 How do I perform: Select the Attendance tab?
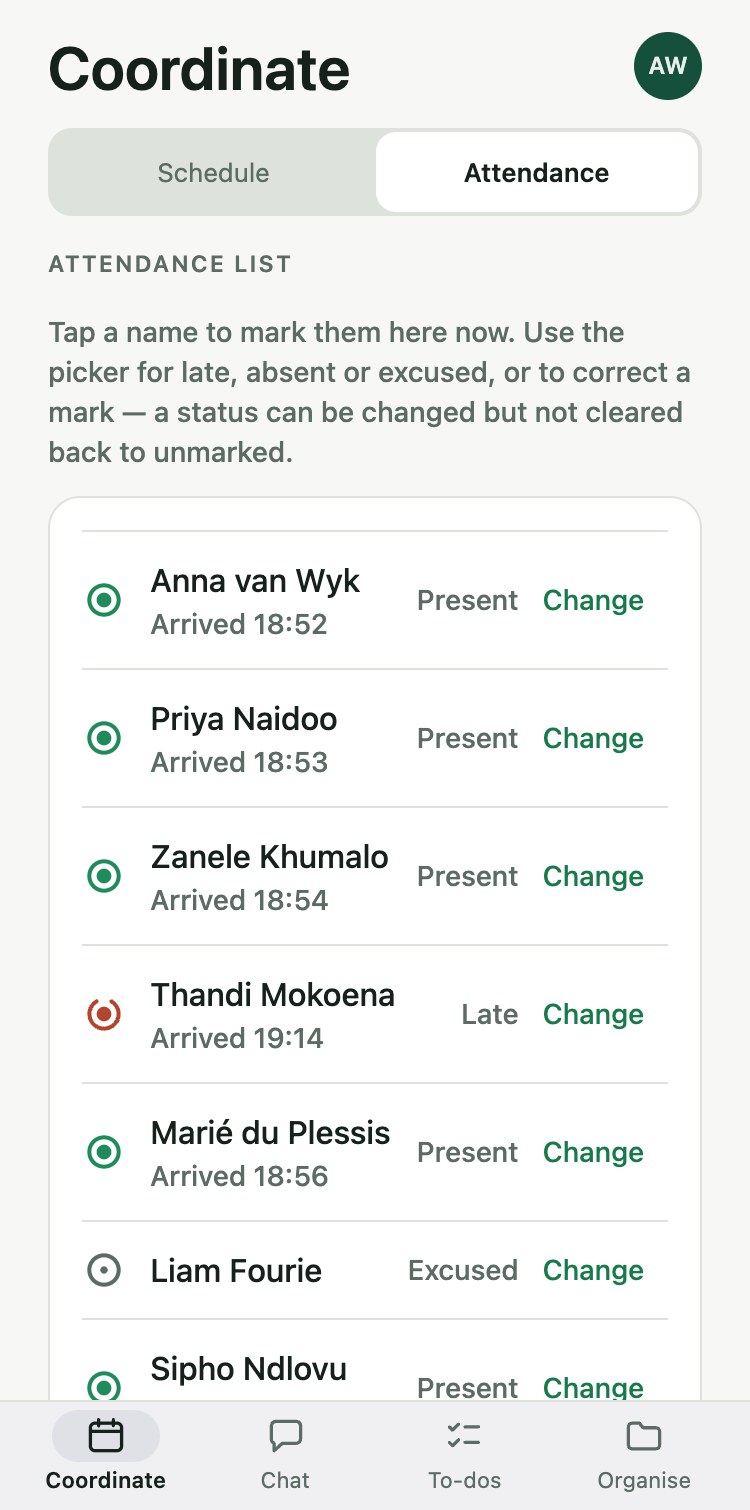[x=537, y=172]
